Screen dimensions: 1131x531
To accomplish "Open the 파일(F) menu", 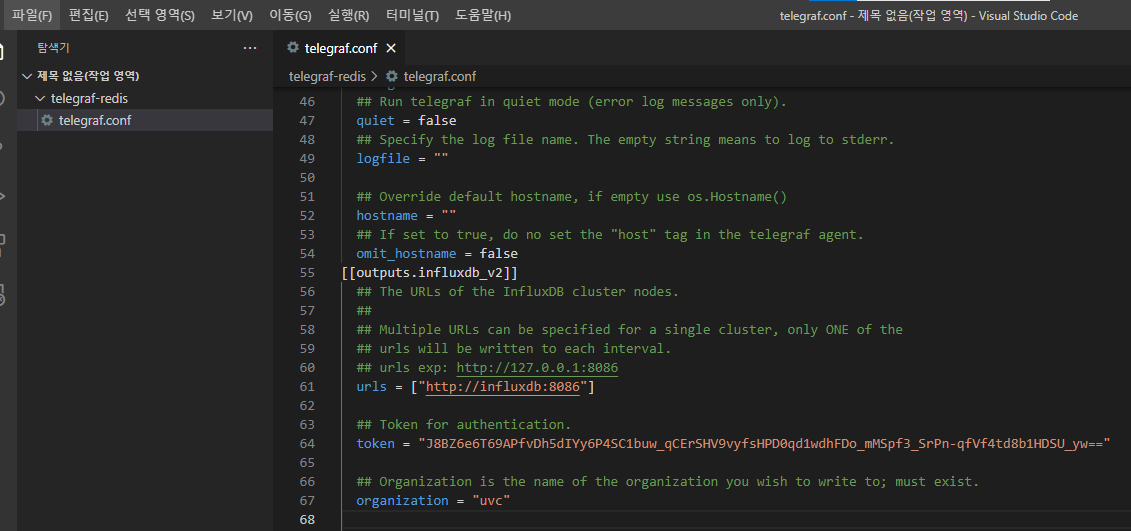I will (x=32, y=16).
